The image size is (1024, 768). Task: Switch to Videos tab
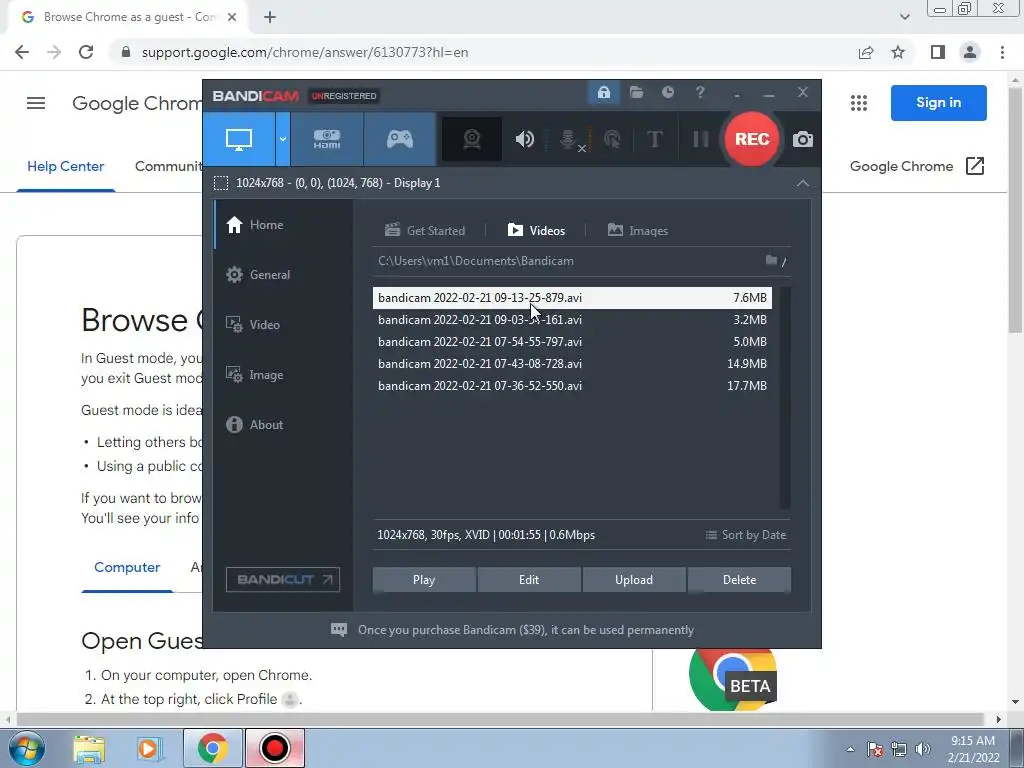(536, 231)
